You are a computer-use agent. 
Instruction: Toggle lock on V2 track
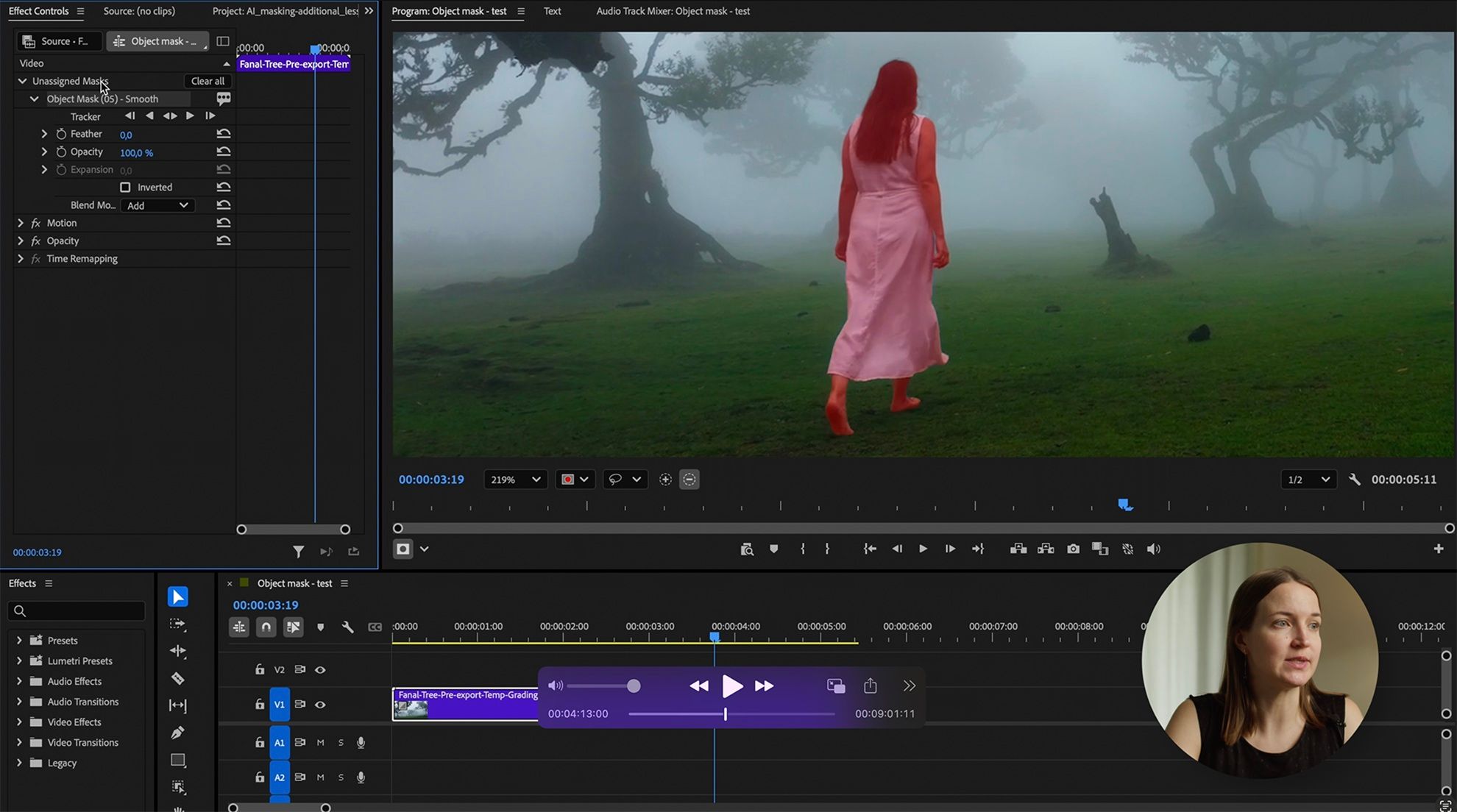pos(259,669)
